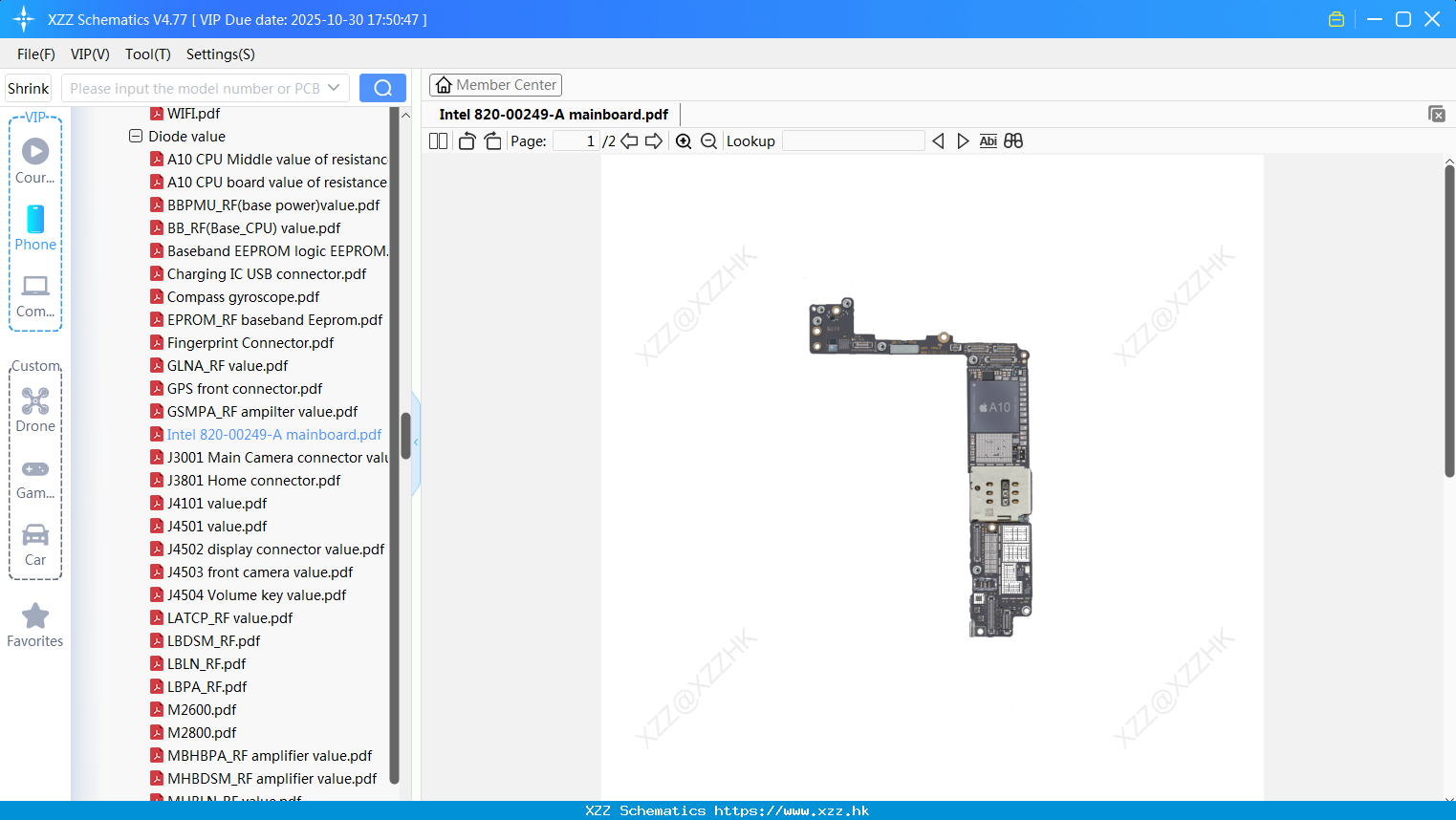Open the Settings(S) menu
The width and height of the screenshot is (1456, 820).
click(221, 54)
